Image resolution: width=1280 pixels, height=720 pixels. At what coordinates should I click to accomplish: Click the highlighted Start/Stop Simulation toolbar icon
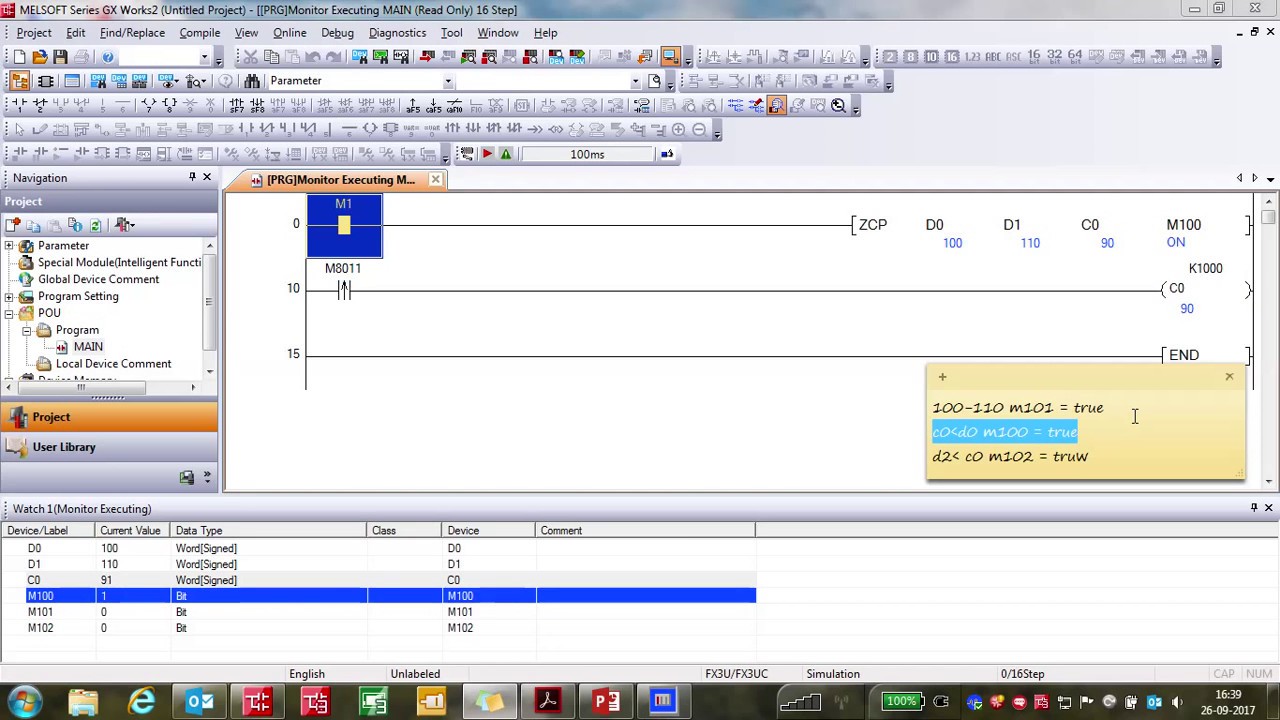point(670,57)
